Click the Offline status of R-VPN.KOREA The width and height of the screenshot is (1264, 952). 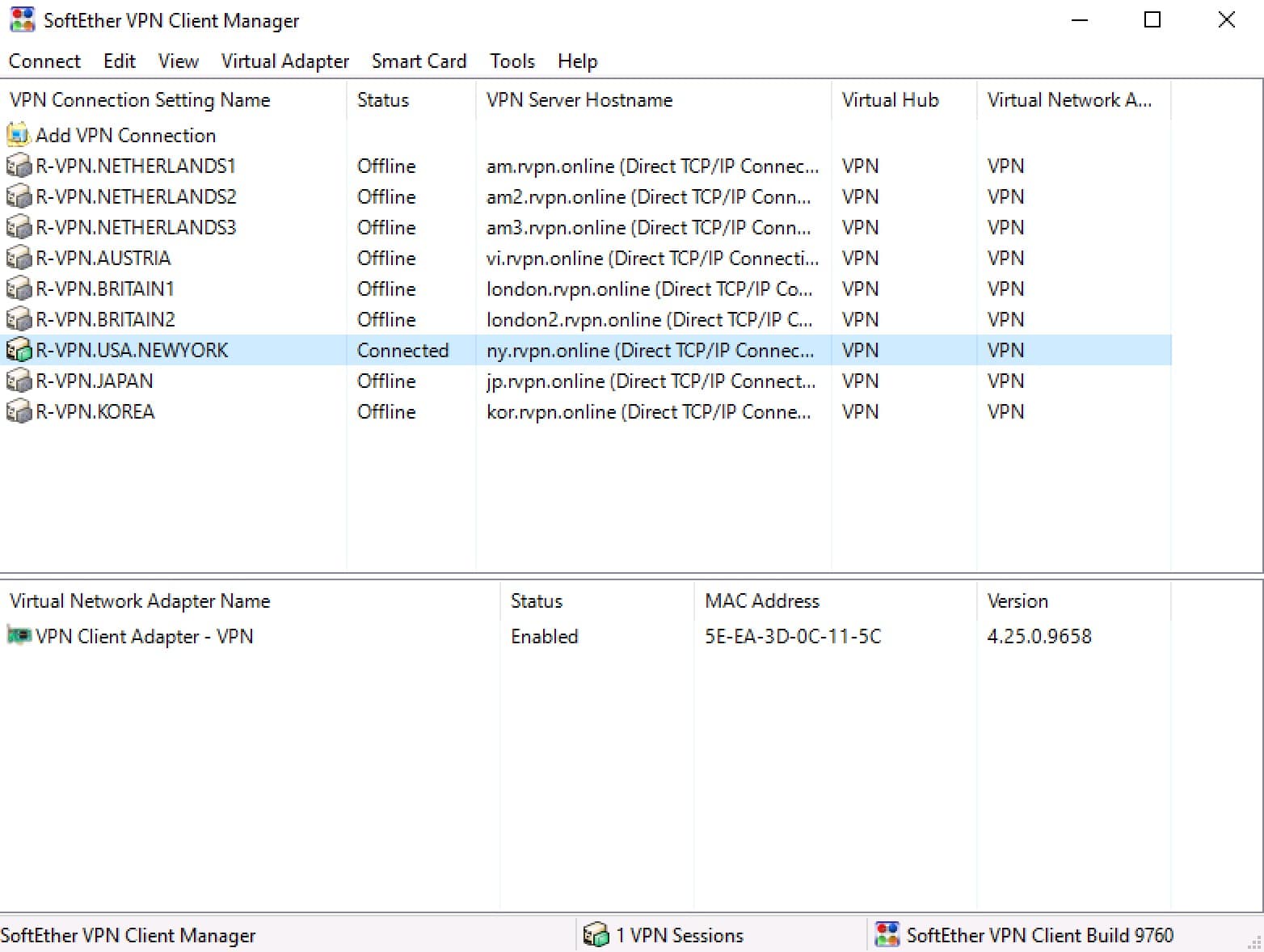(386, 411)
